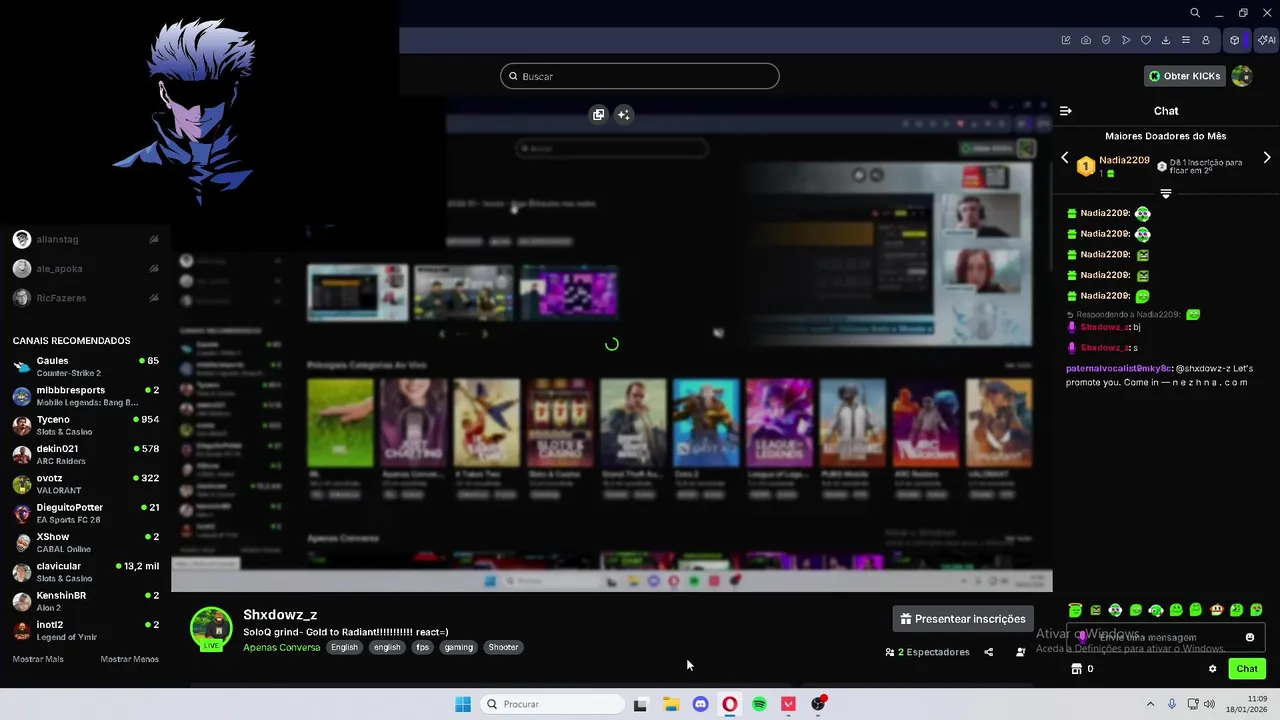This screenshot has height=720, width=1280.
Task: Open the snapshot camera icon in browser toolbar
Action: (x=1086, y=40)
